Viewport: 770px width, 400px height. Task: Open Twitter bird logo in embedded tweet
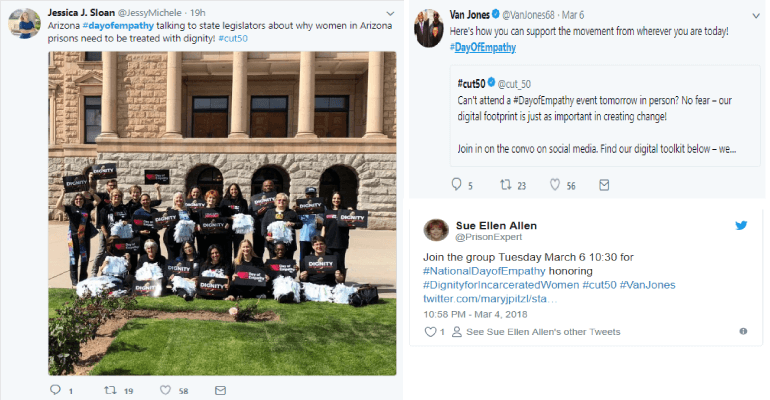741,225
